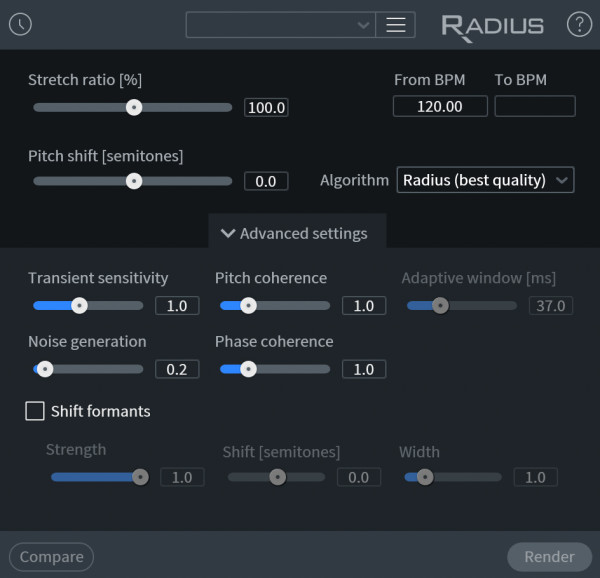The image size is (600, 578).
Task: Click the Stretch ratio slider handle
Action: click(133, 107)
